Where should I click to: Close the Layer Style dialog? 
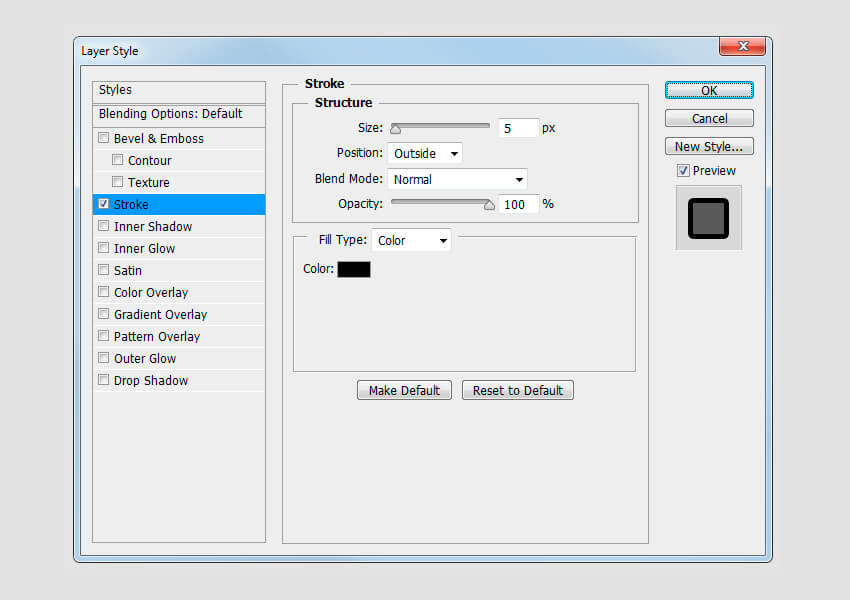(743, 46)
